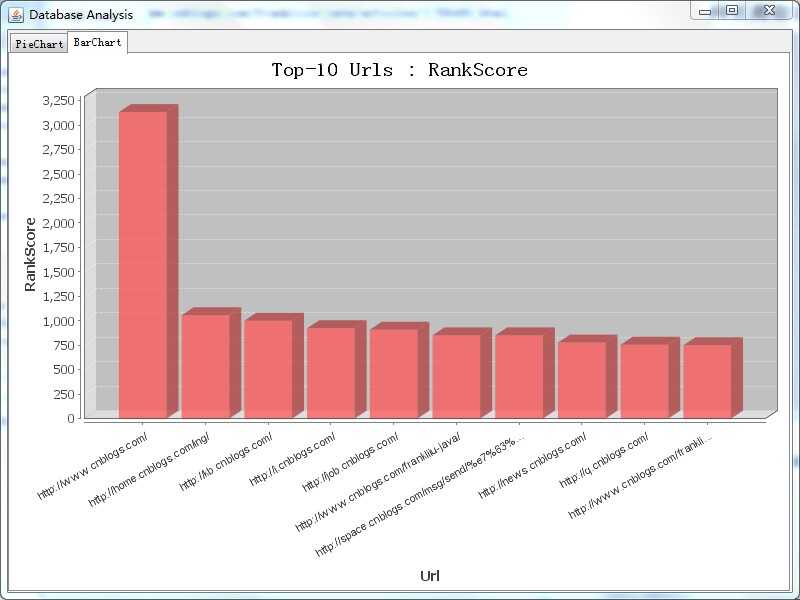800x600 pixels.
Task: Click the 750 value on the Y axis
Action: (x=64, y=345)
